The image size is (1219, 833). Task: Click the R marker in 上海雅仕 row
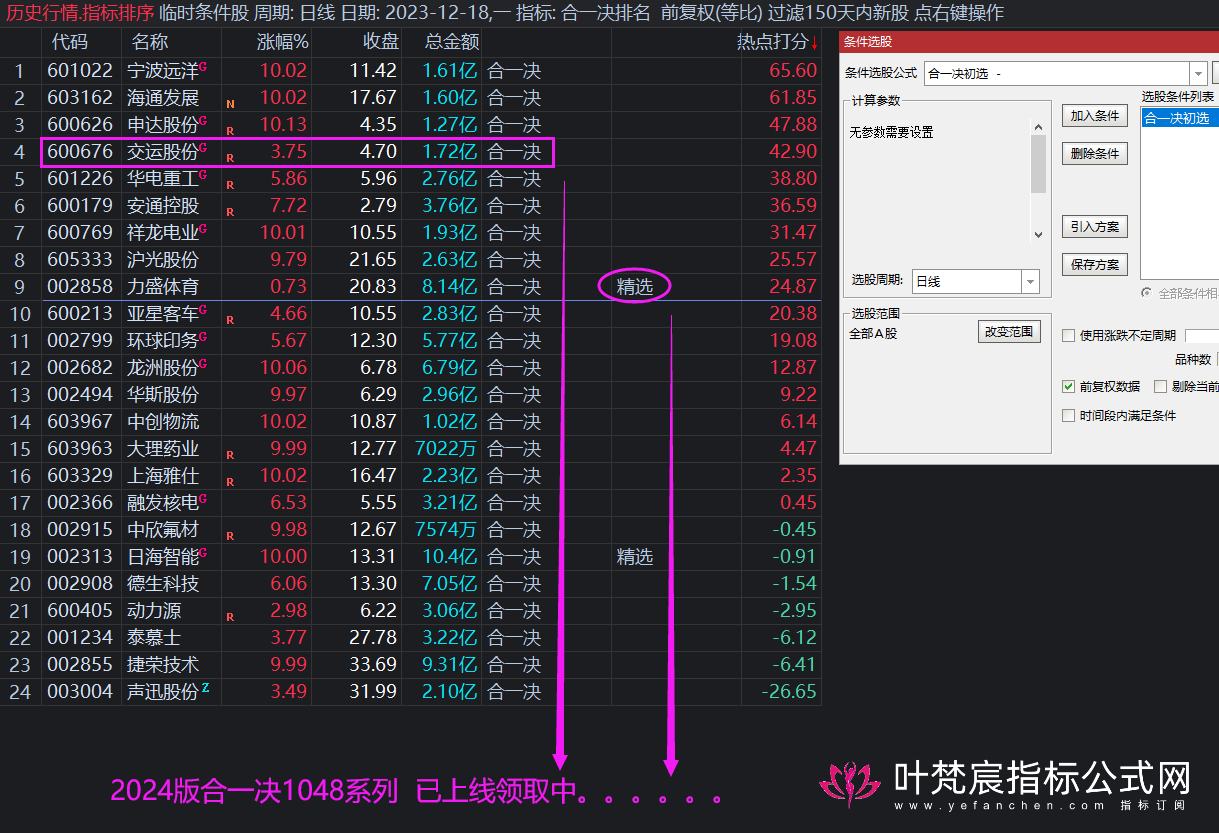click(x=230, y=481)
